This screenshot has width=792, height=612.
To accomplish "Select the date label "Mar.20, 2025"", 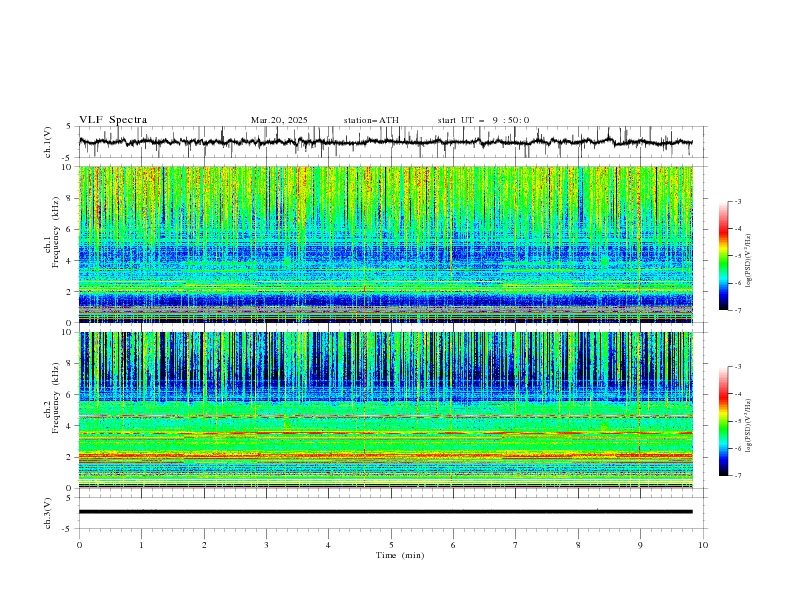I will pyautogui.click(x=279, y=120).
